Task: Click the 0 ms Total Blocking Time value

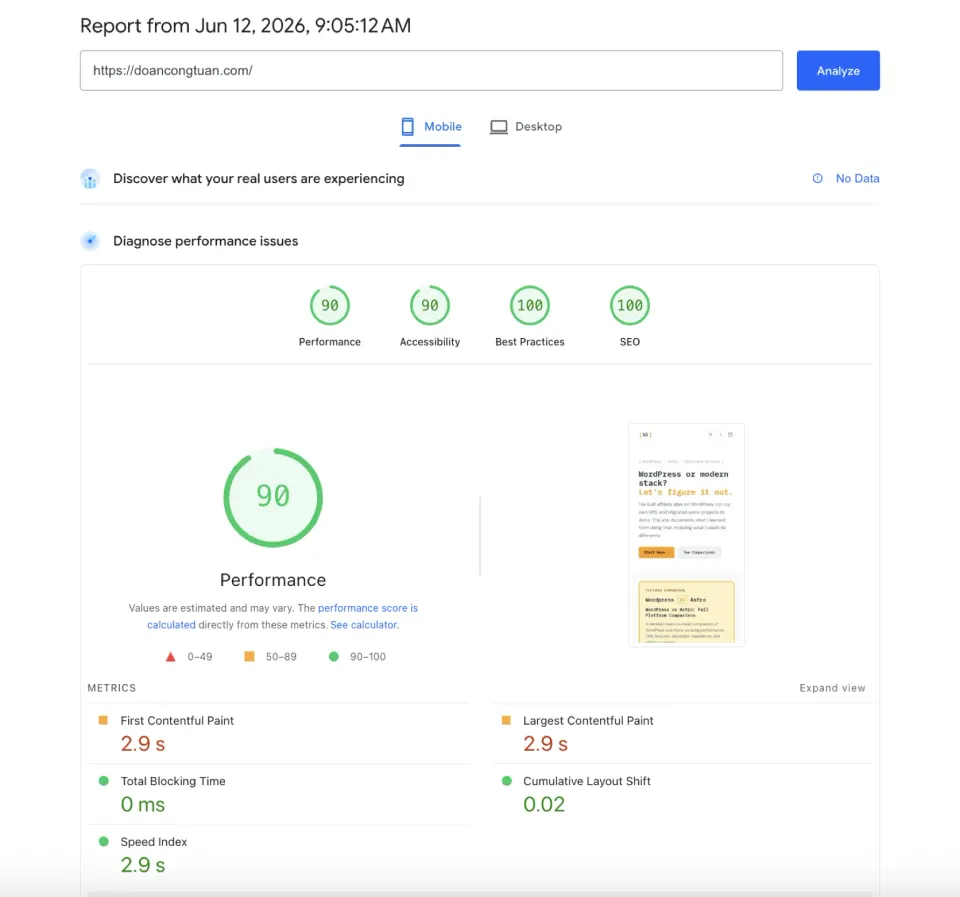Action: 143,805
